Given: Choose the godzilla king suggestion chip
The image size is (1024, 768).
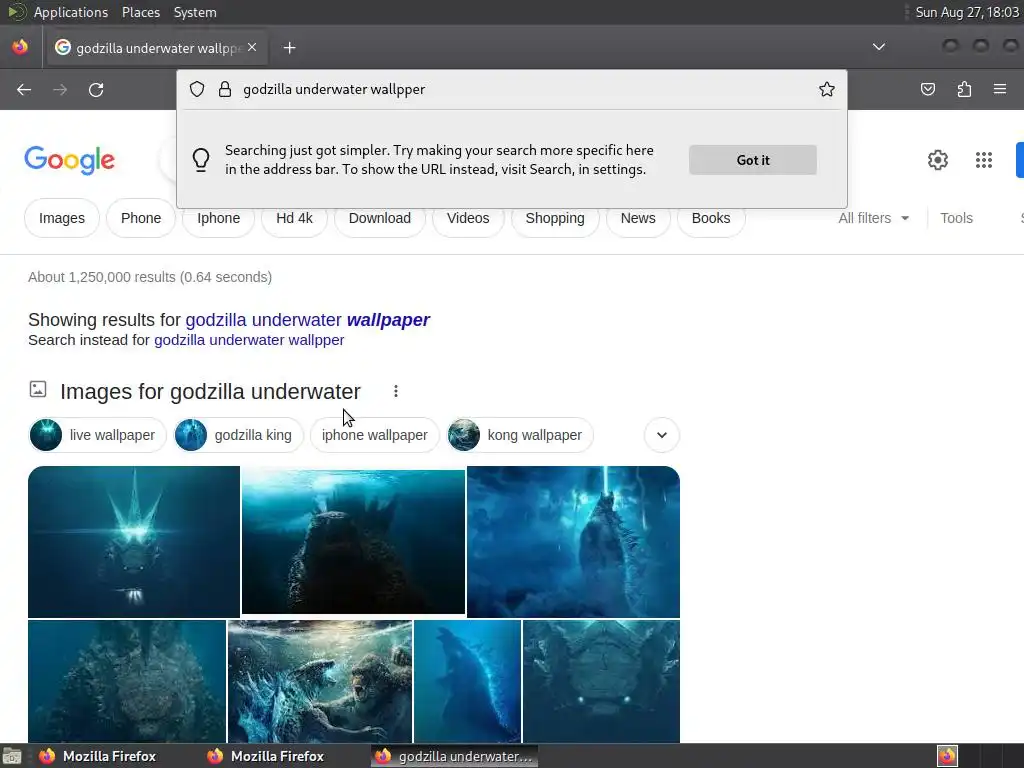Looking at the screenshot, I should click(x=238, y=435).
